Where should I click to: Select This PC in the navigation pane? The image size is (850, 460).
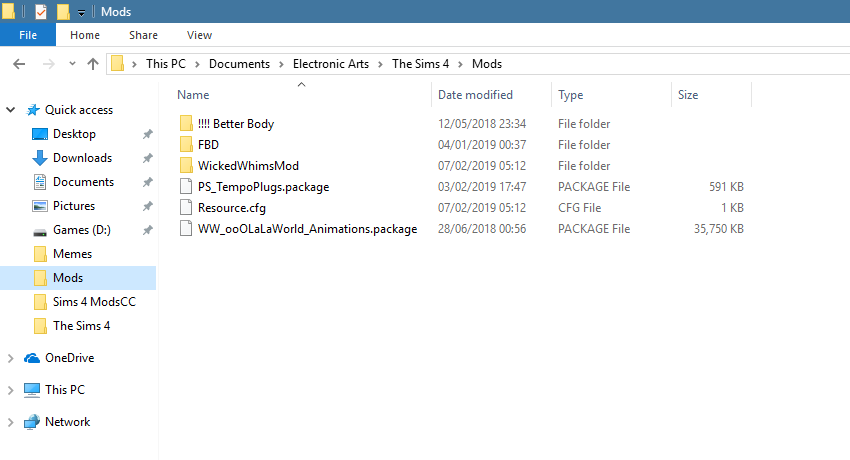coord(65,390)
